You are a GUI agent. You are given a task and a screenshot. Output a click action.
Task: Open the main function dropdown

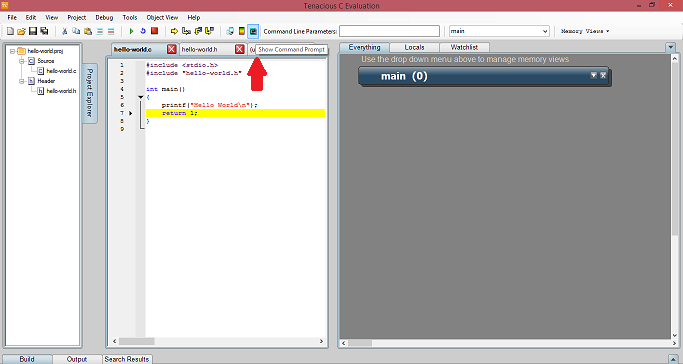(545, 31)
